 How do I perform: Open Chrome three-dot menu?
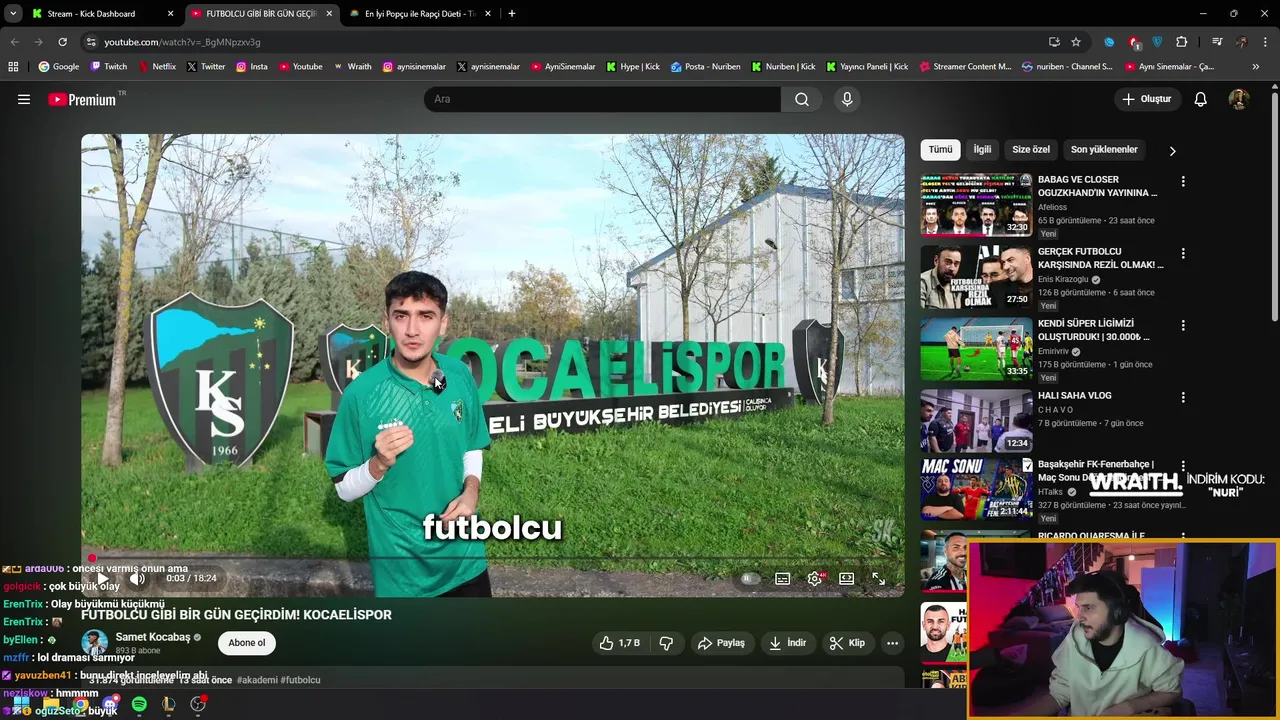[x=1265, y=42]
